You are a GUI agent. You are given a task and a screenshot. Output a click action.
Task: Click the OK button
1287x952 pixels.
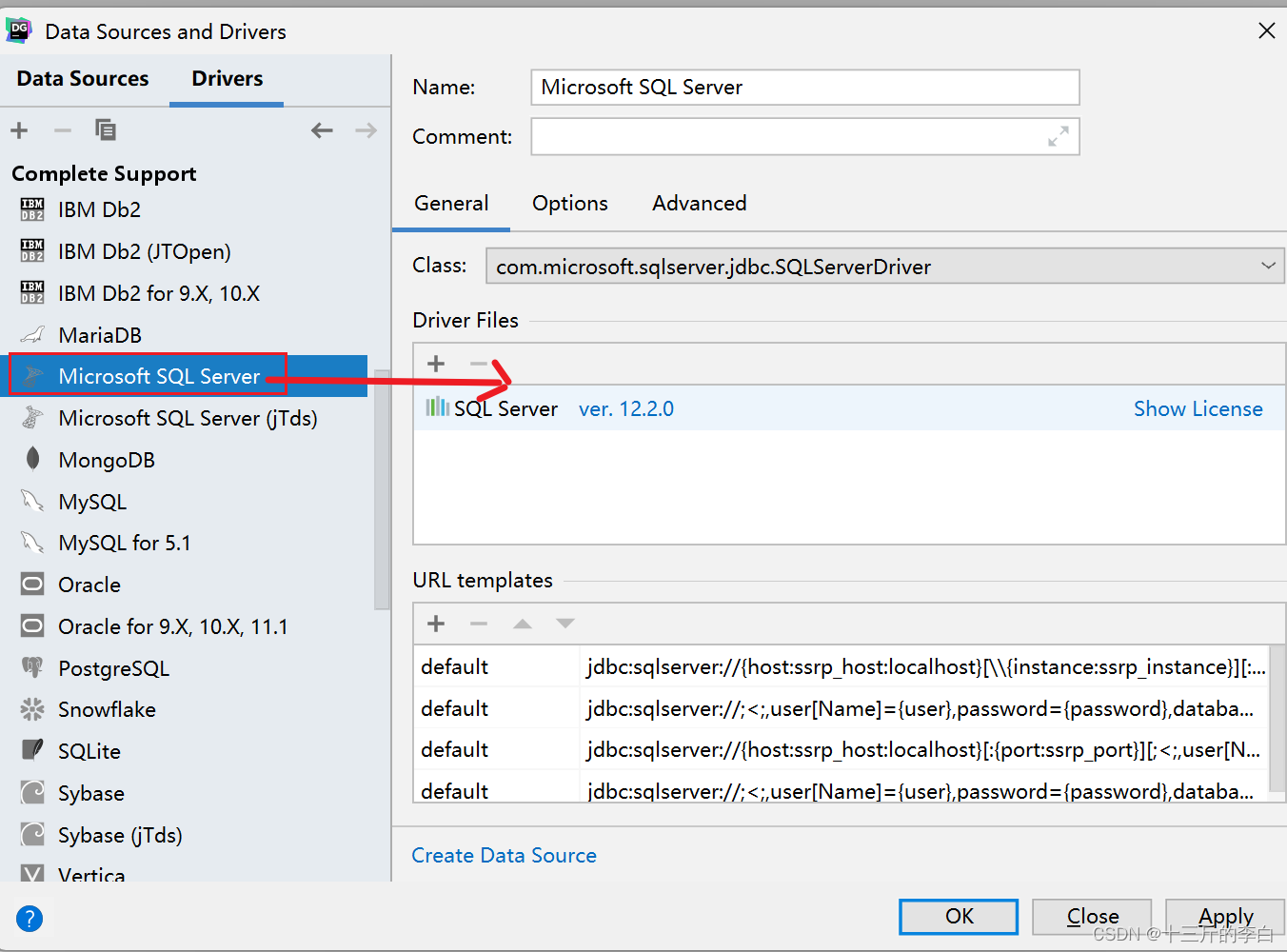[959, 917]
